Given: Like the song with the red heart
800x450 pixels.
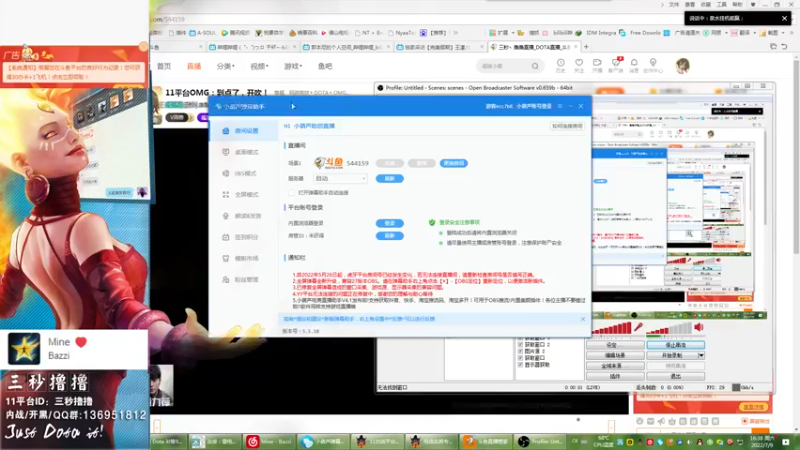Looking at the screenshot, I should pyautogui.click(x=81, y=342).
